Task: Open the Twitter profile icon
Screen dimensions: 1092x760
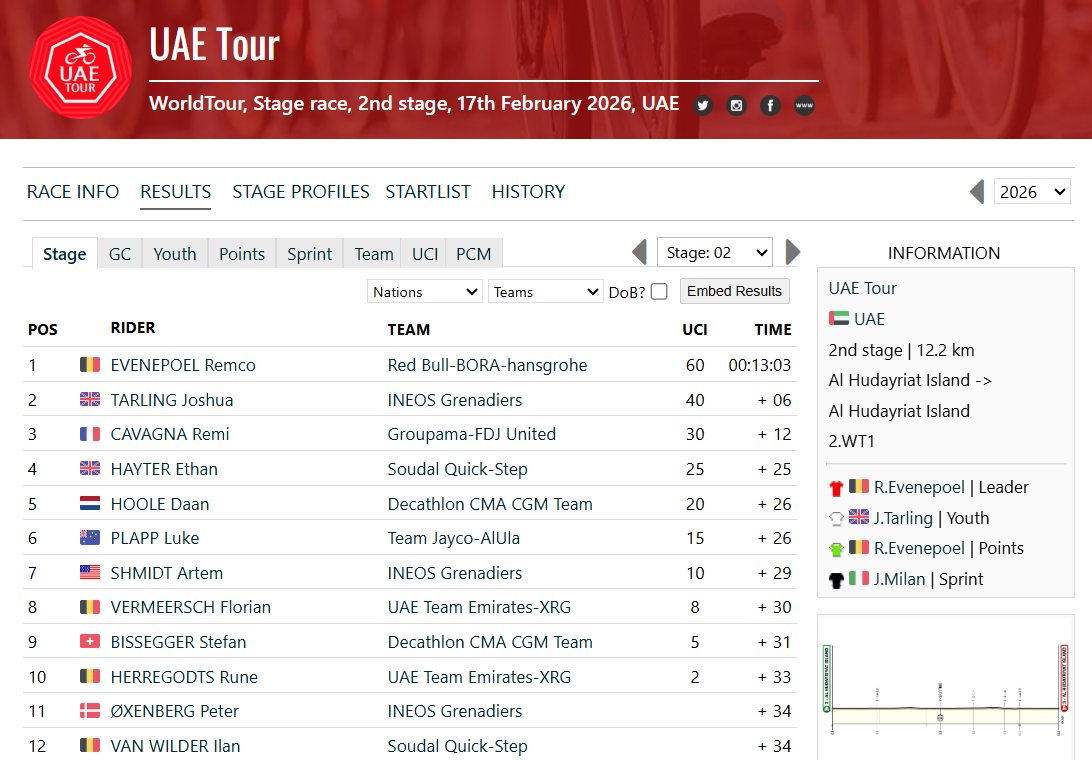Action: (x=702, y=105)
